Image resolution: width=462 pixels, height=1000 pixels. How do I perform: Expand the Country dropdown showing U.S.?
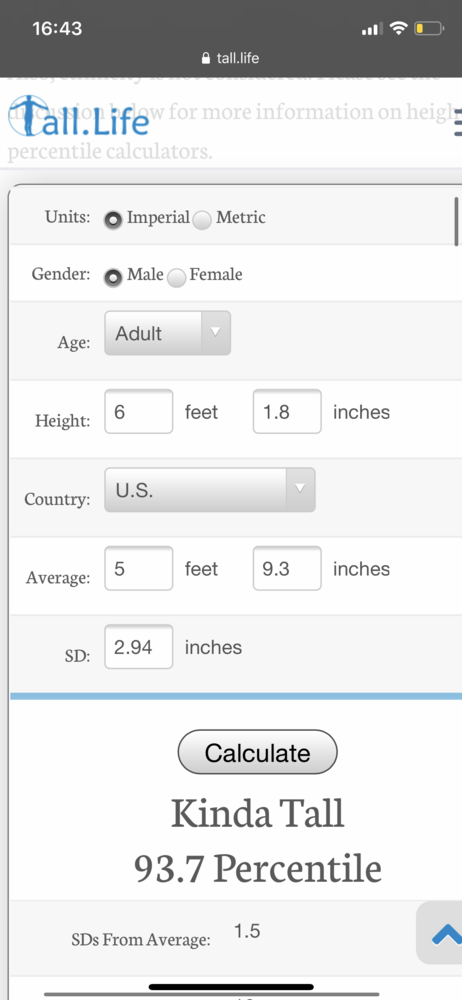(210, 490)
